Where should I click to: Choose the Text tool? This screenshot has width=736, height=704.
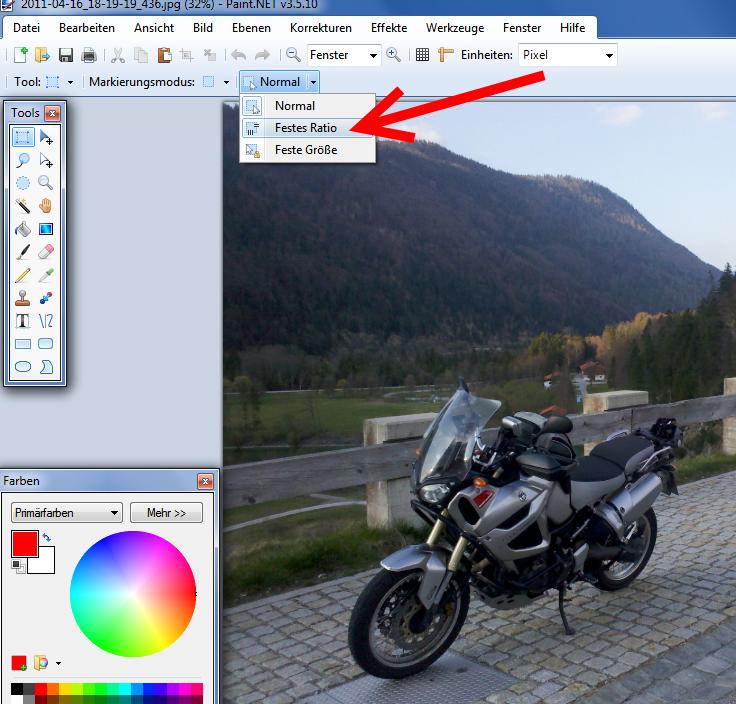23,321
